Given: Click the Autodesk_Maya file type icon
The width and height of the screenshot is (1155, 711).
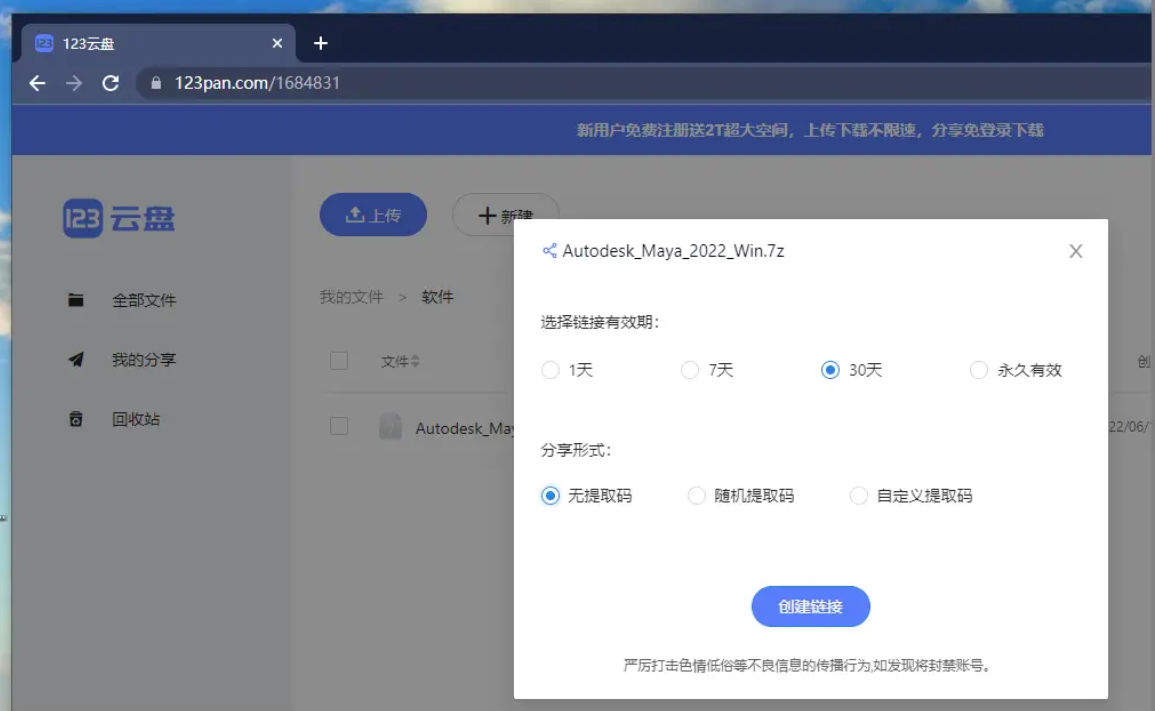Looking at the screenshot, I should pos(390,427).
